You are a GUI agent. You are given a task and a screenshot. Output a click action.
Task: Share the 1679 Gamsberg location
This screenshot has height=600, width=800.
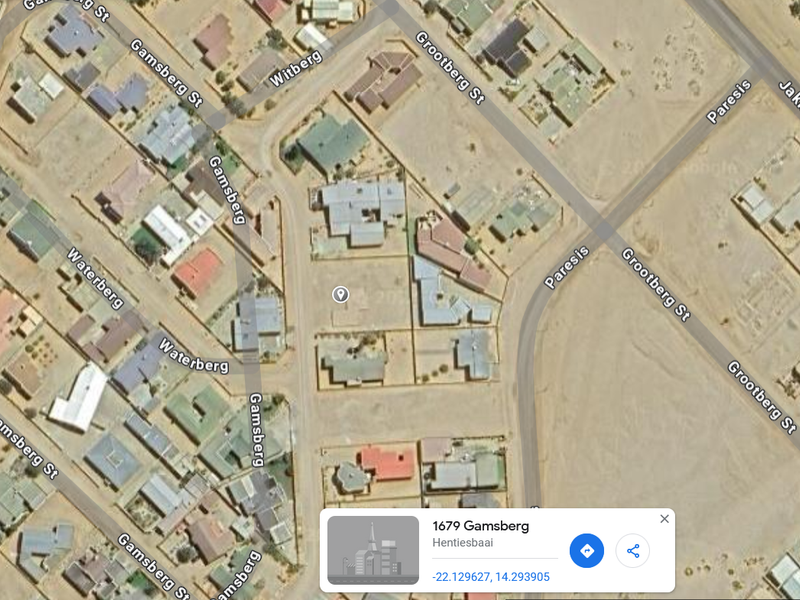[633, 551]
